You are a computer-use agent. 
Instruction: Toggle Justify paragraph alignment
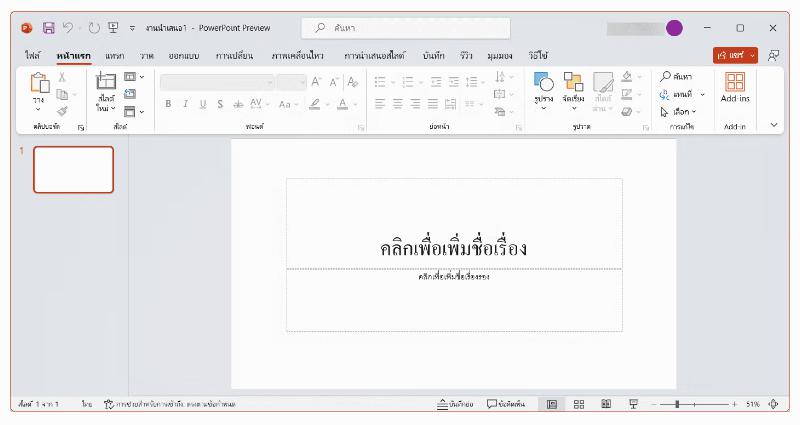click(x=433, y=104)
